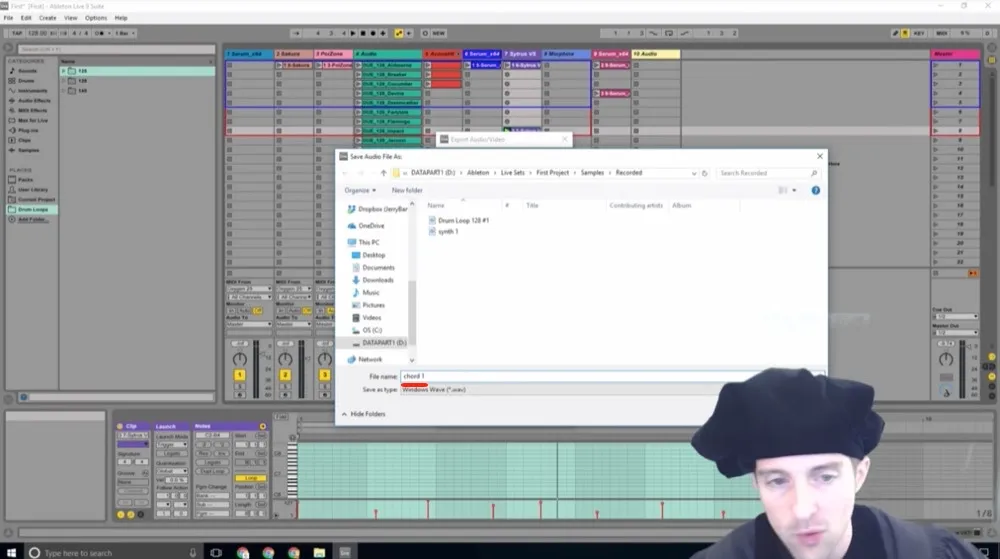Select MIDI Effects category in browser

tap(33, 110)
